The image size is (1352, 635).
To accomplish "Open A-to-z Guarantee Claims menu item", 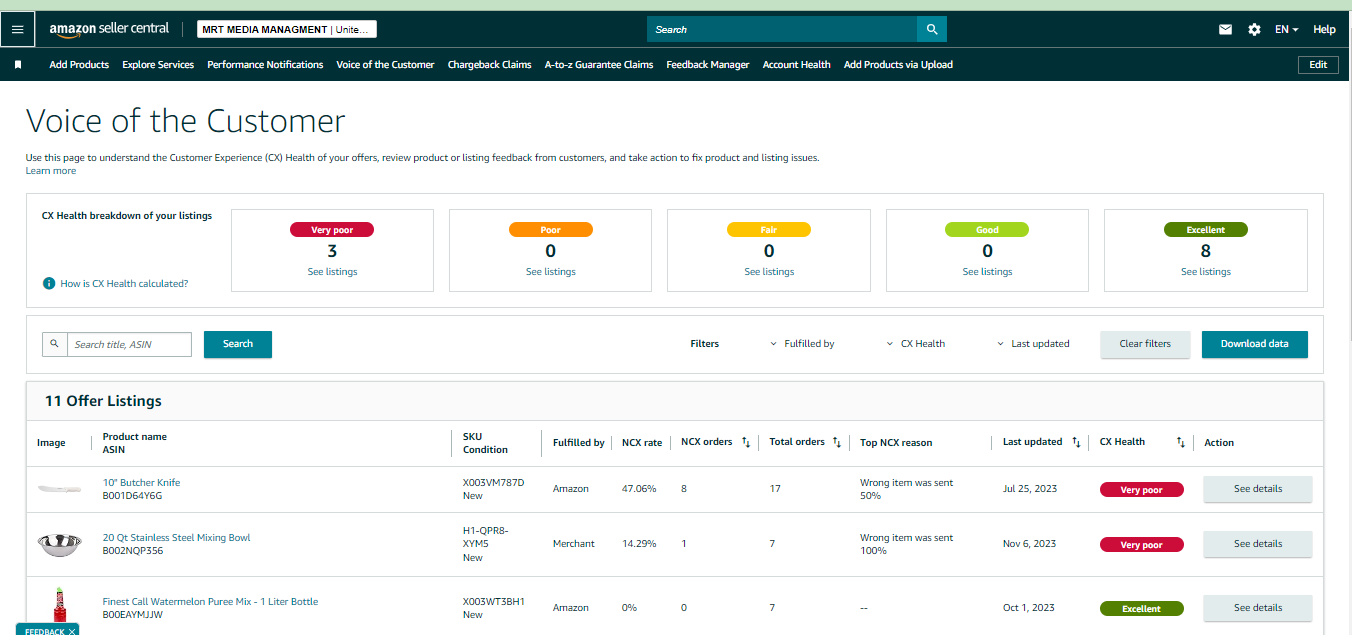I will (x=598, y=65).
